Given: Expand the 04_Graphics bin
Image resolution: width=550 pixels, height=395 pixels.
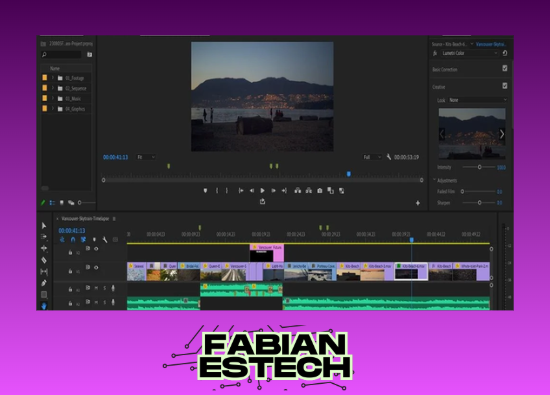Looking at the screenshot, I should click(x=53, y=109).
